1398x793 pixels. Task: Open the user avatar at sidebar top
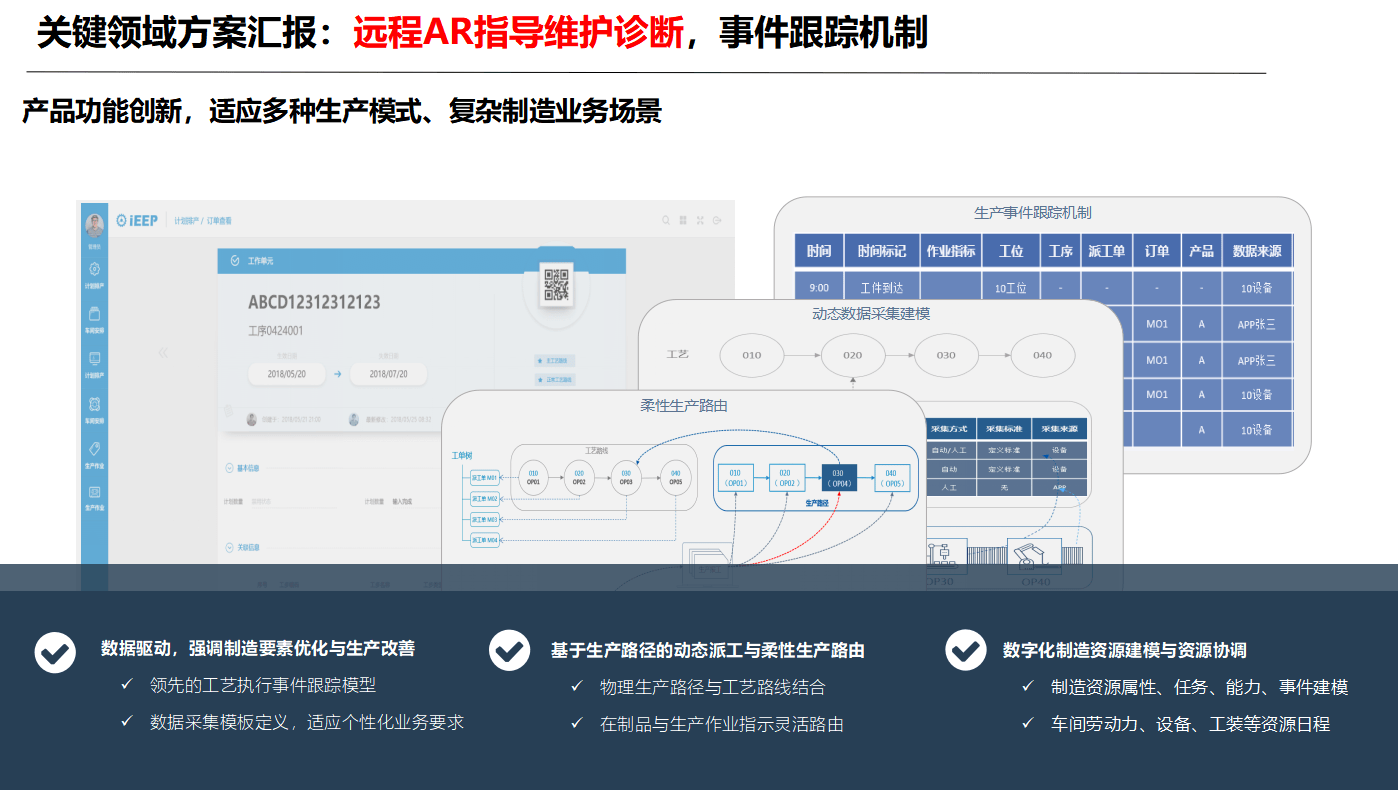pyautogui.click(x=94, y=225)
